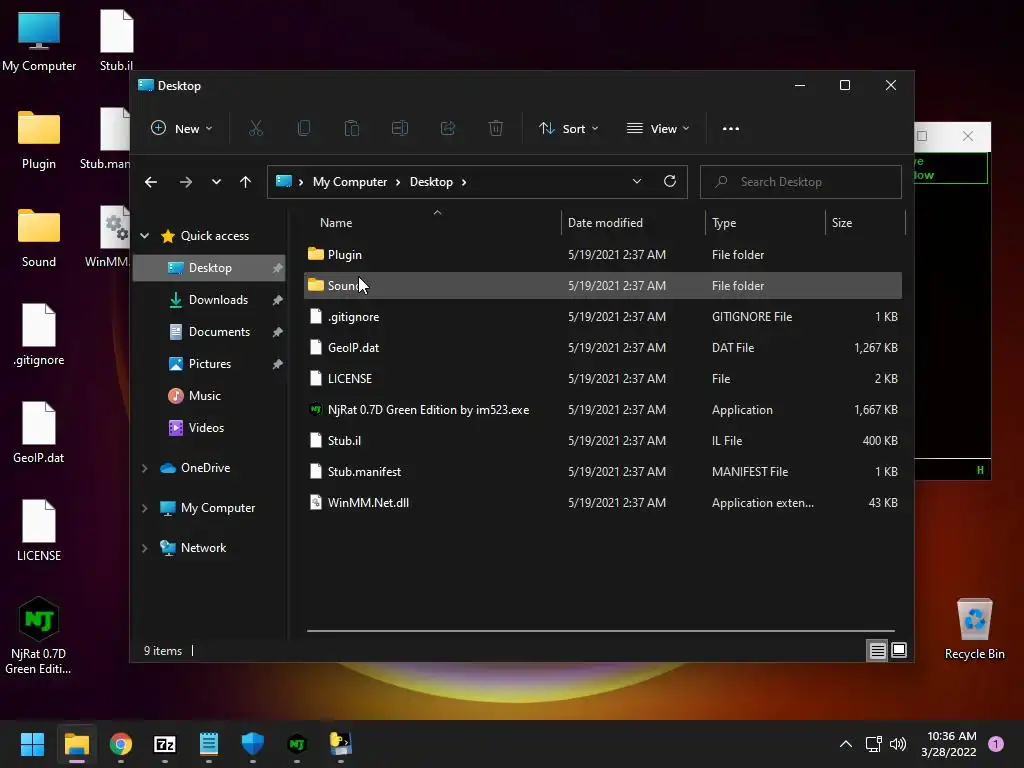Select the Plugin folder row
1024x768 pixels.
pos(604,255)
